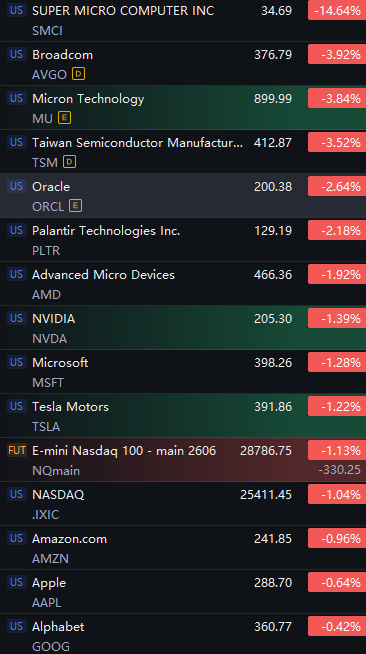Click the AMZN ticker symbol

coord(50,558)
